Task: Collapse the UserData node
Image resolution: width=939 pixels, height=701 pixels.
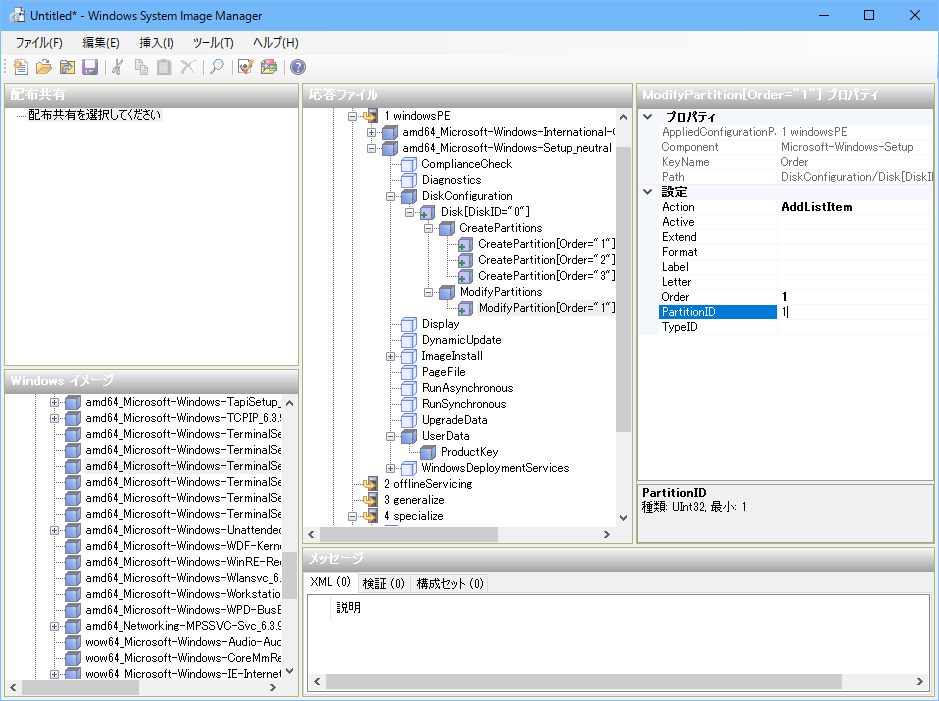Action: (390, 436)
